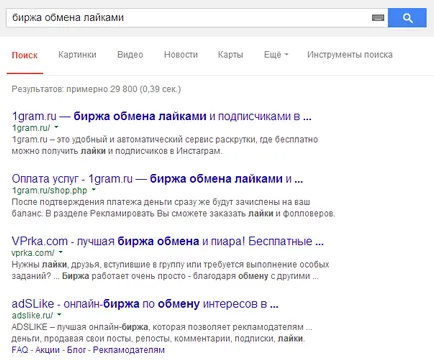Select the Поиск tab
Screen dimensions: 434x361
25,55
